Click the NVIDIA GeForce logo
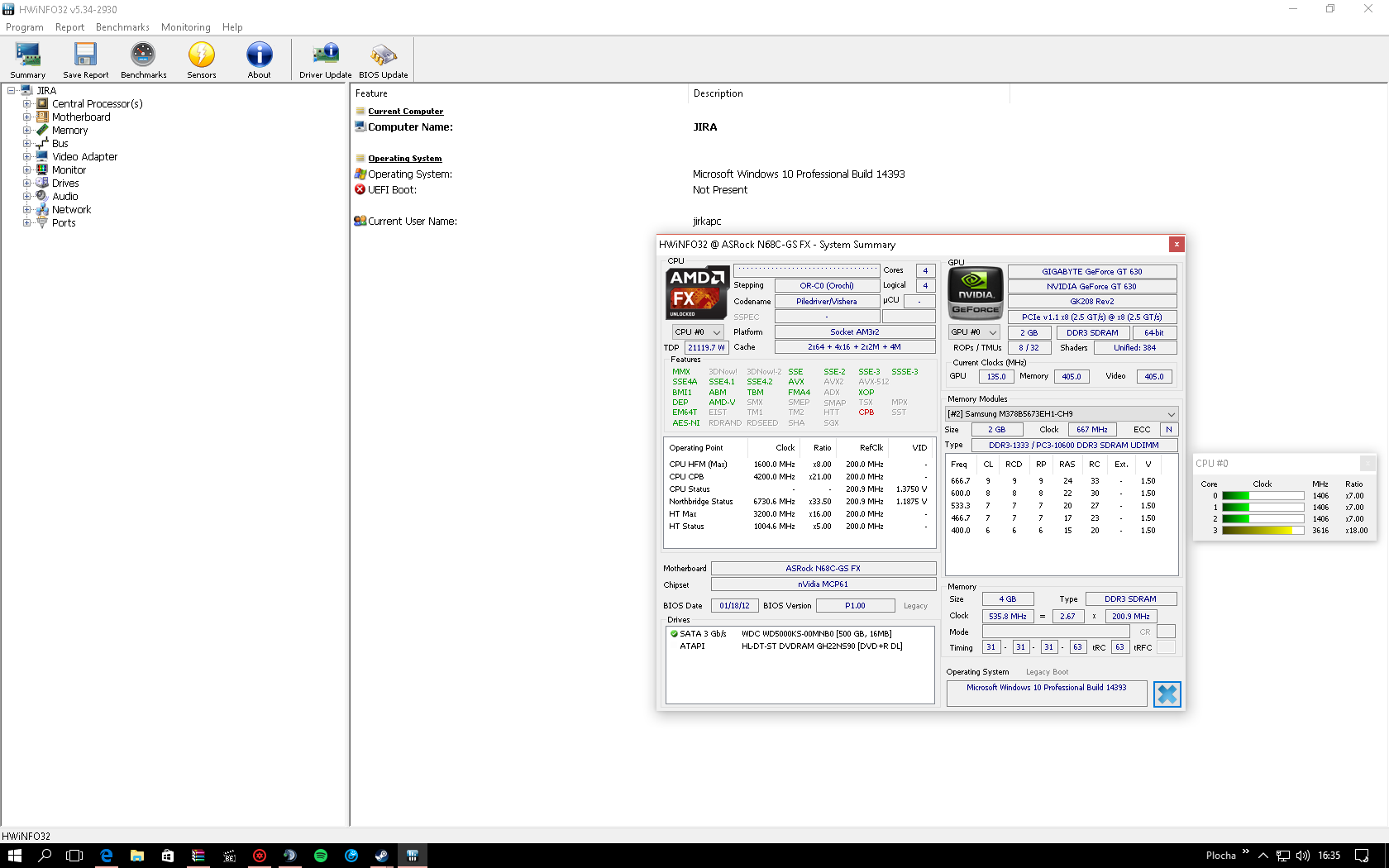 976,293
